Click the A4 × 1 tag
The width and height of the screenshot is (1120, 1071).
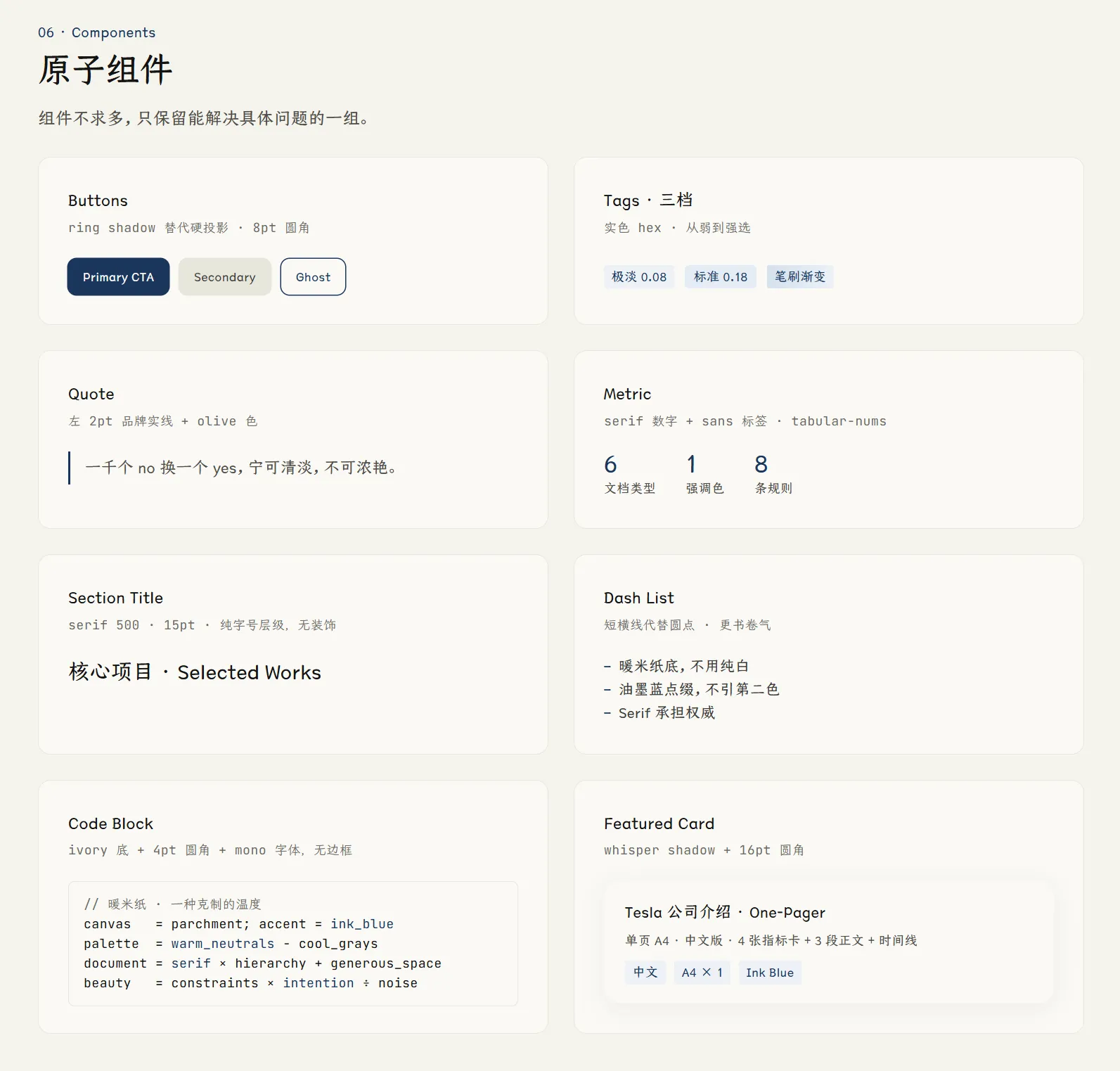click(x=702, y=973)
